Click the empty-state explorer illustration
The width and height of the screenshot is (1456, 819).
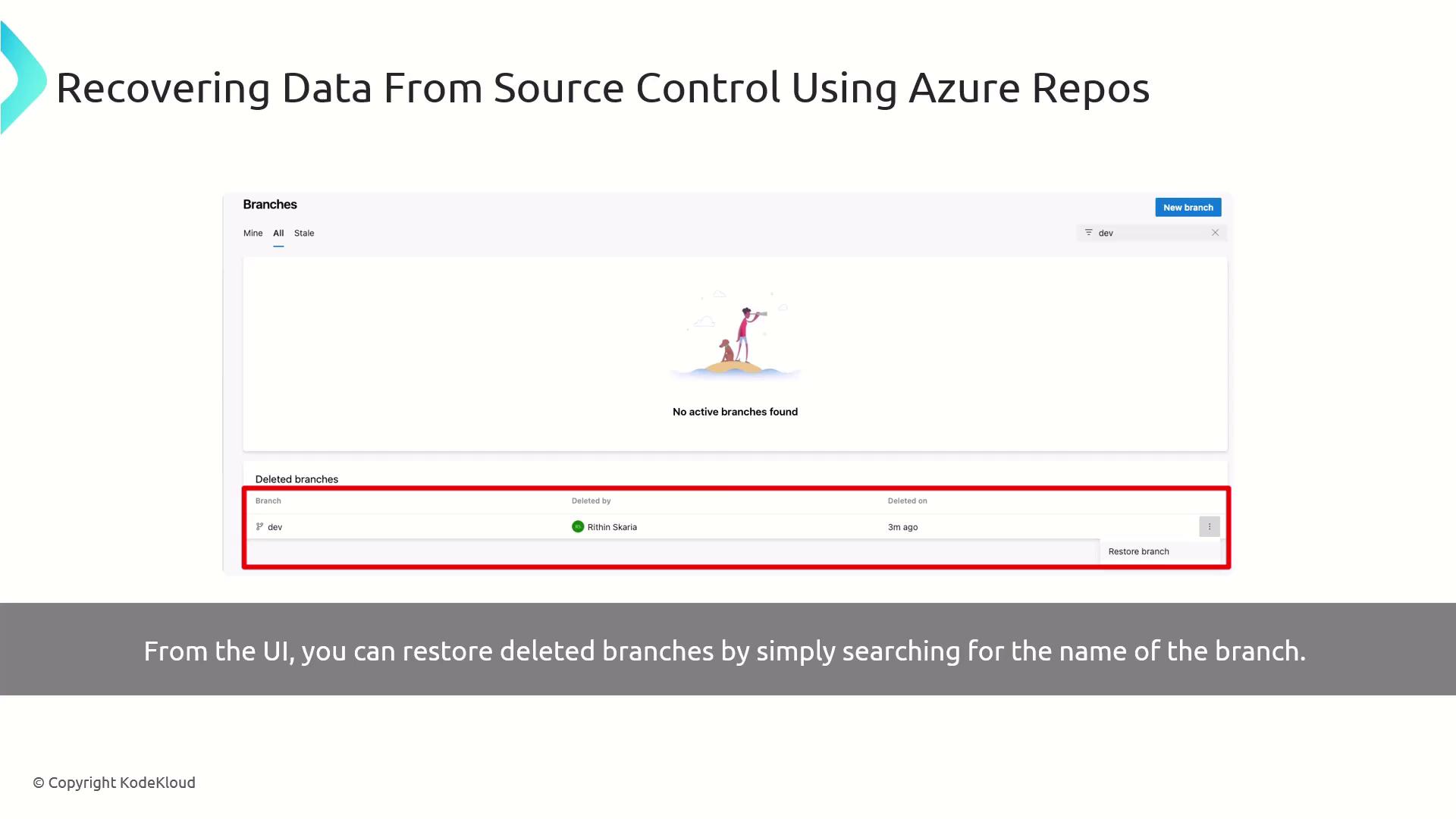coord(736,334)
